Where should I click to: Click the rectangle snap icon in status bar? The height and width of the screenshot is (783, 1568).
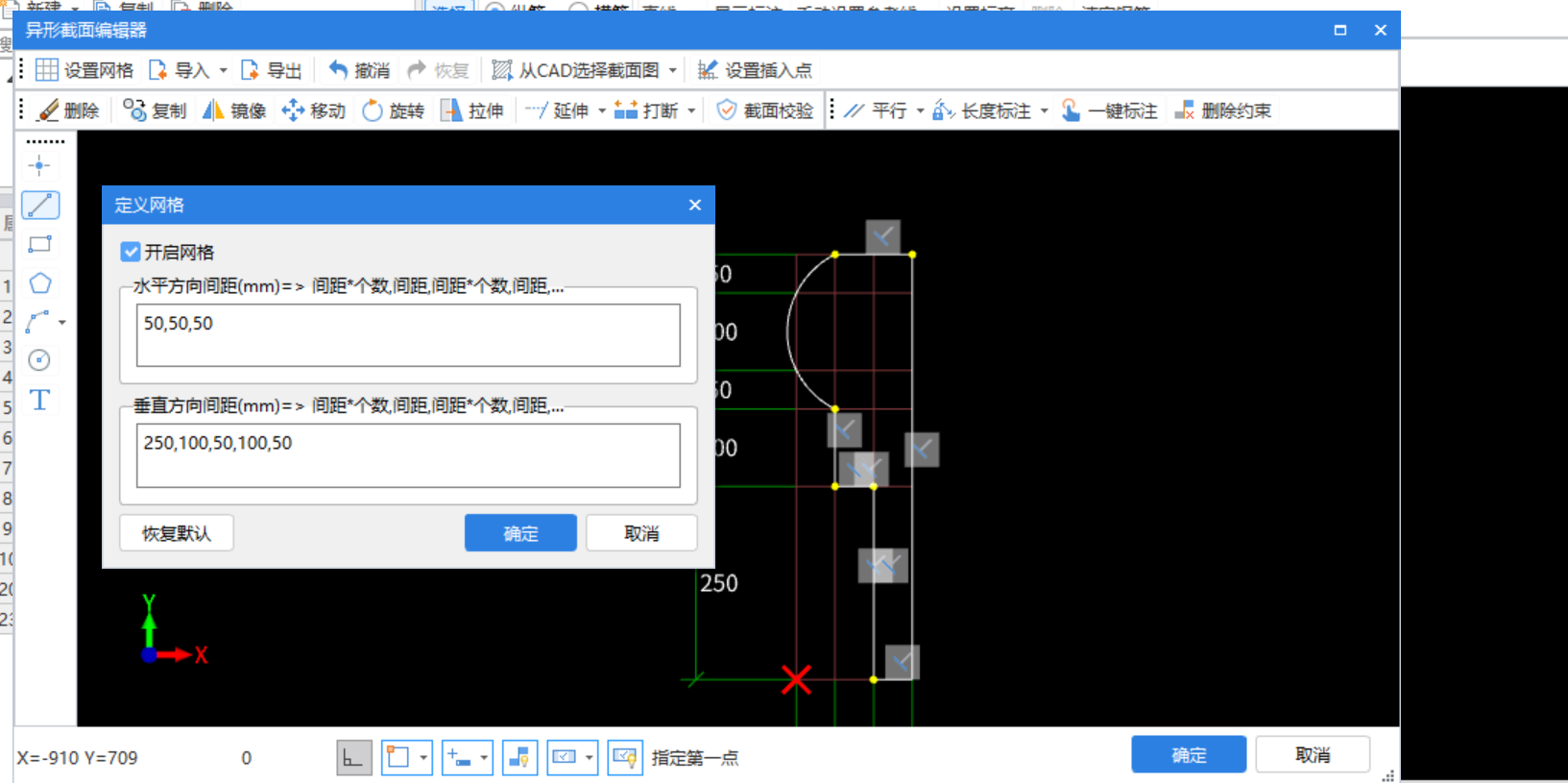(398, 758)
